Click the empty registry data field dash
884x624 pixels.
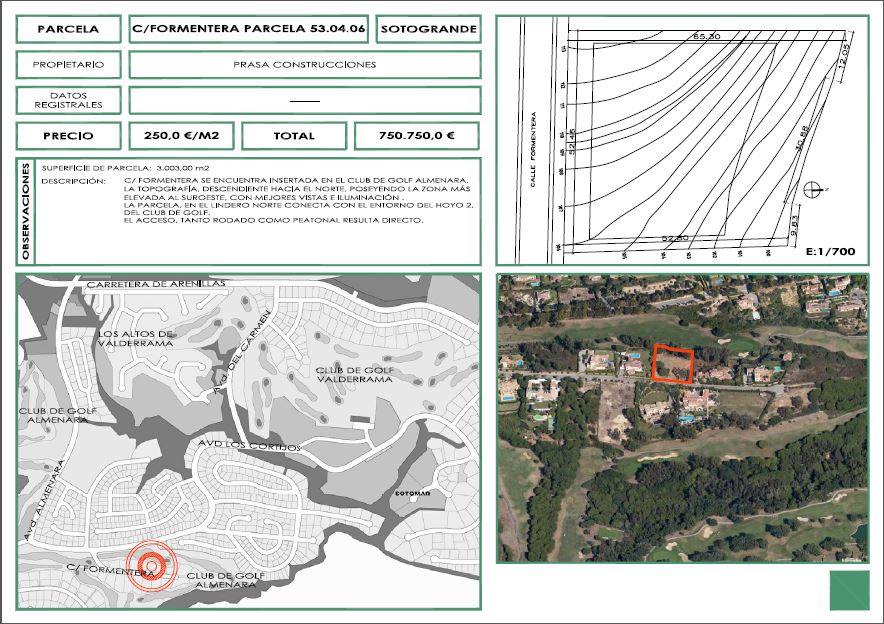(x=304, y=101)
